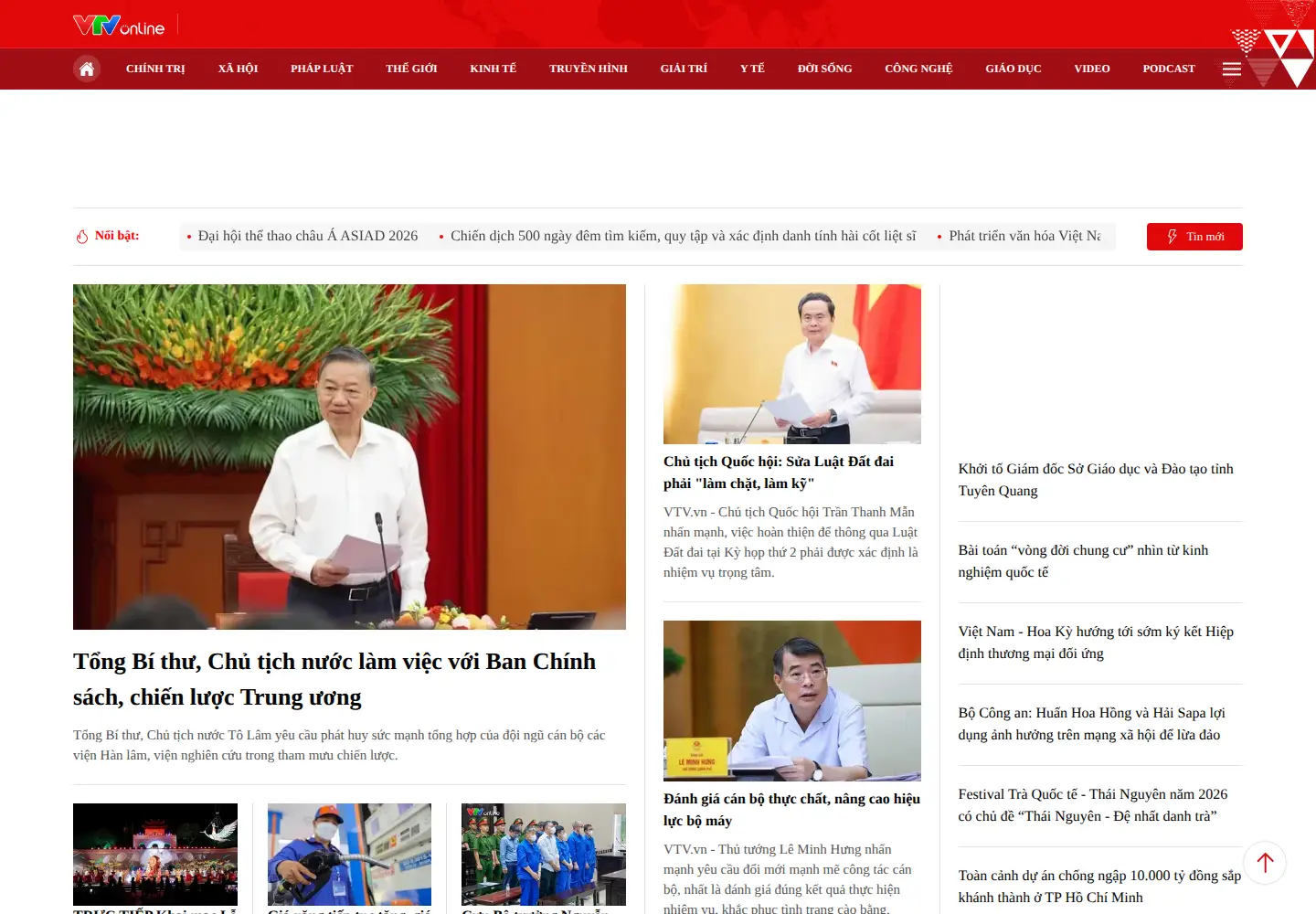Open article Chủ tịch Quốc hội: Sửa Luật Đất đai

coord(779,473)
